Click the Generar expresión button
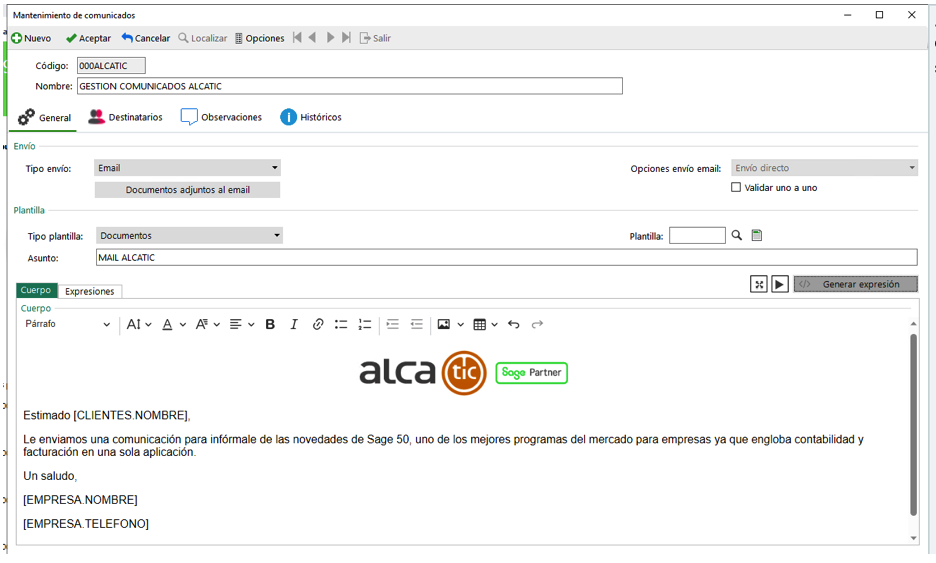Image resolution: width=936 pixels, height=563 pixels. (x=855, y=284)
